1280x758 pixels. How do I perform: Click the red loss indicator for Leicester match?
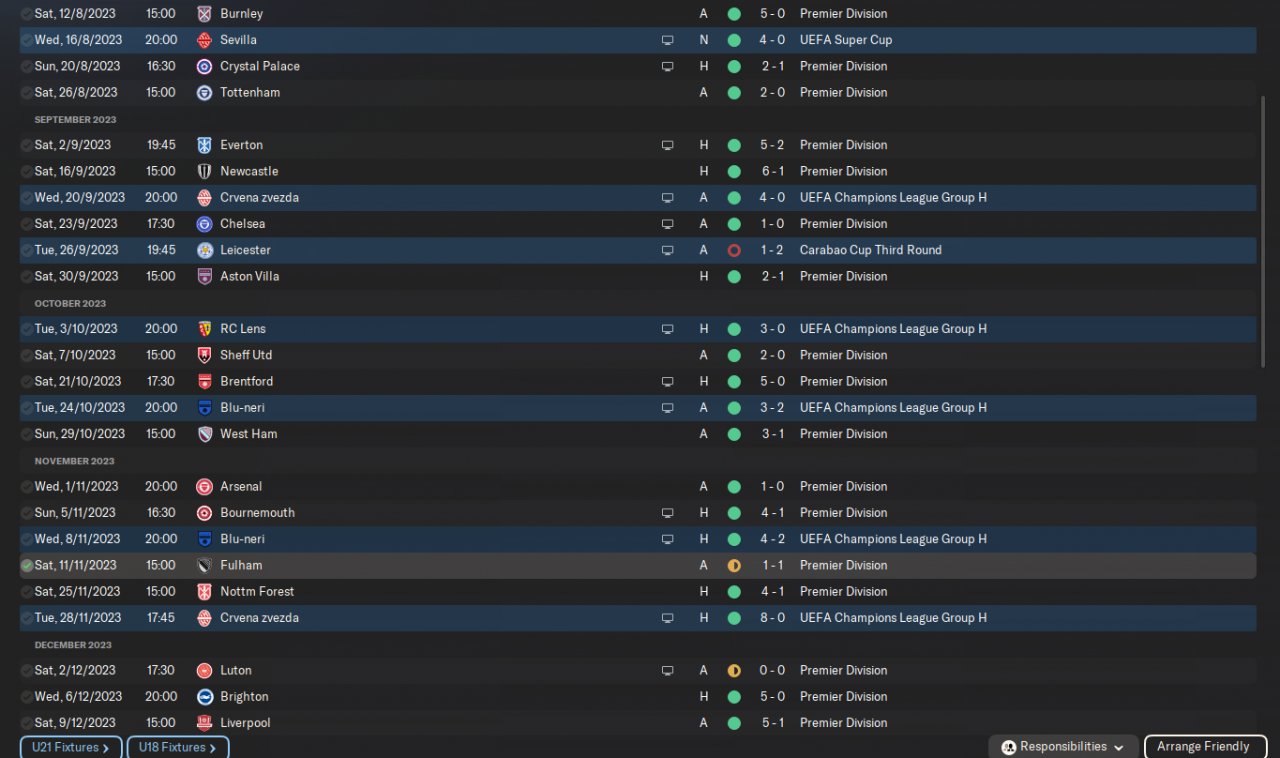tap(734, 250)
